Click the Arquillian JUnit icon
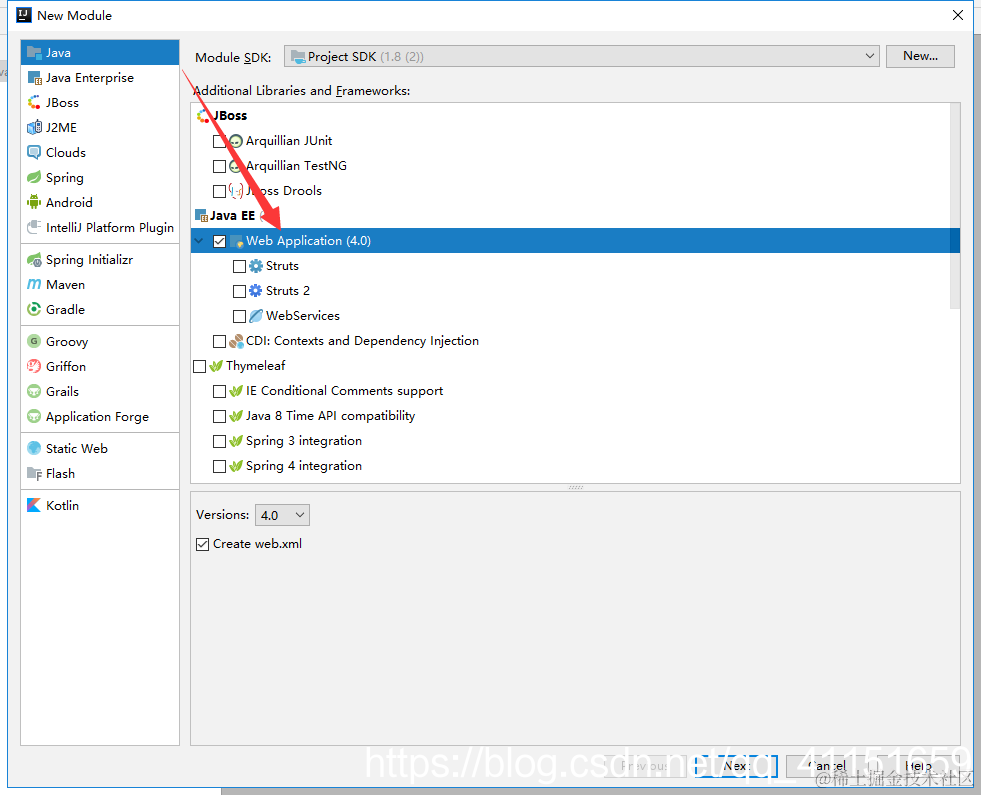Image resolution: width=981 pixels, height=795 pixels. tap(235, 141)
